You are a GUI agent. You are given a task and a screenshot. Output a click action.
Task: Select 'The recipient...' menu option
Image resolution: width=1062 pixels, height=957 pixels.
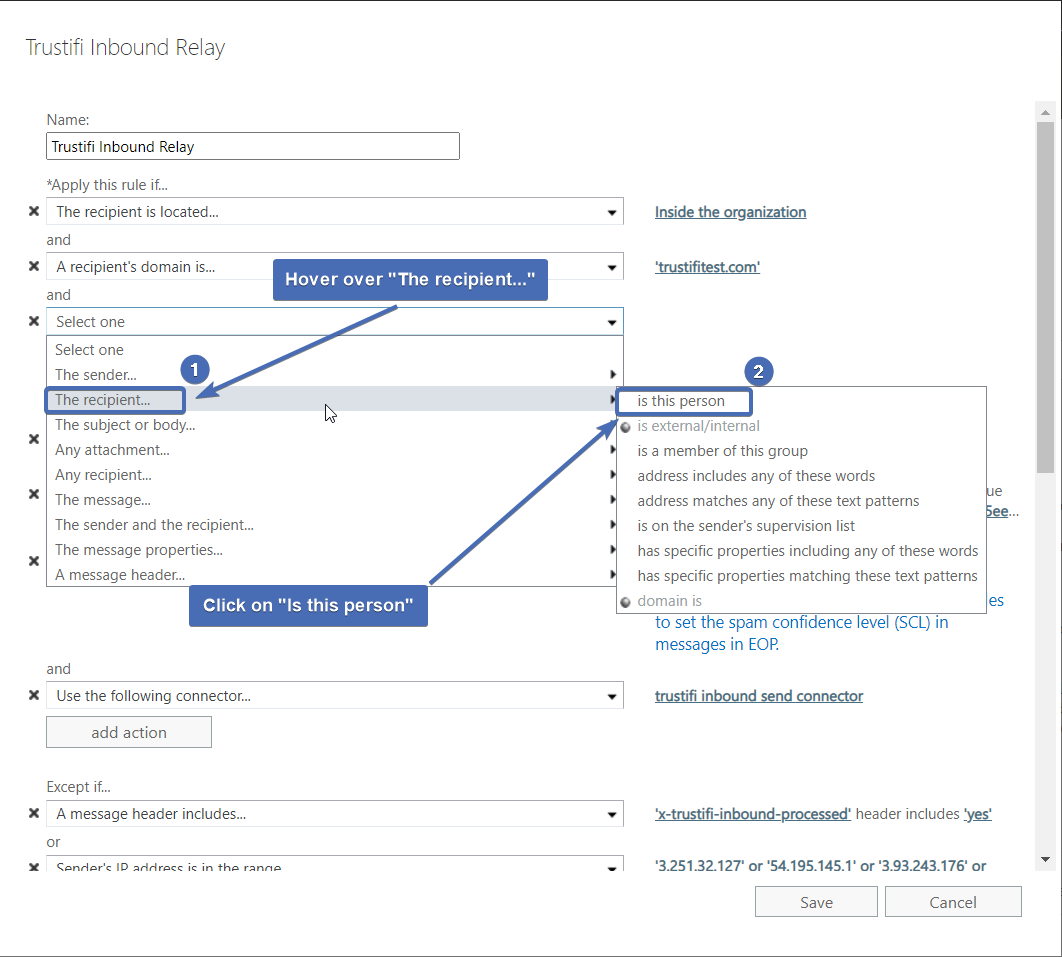[335, 400]
